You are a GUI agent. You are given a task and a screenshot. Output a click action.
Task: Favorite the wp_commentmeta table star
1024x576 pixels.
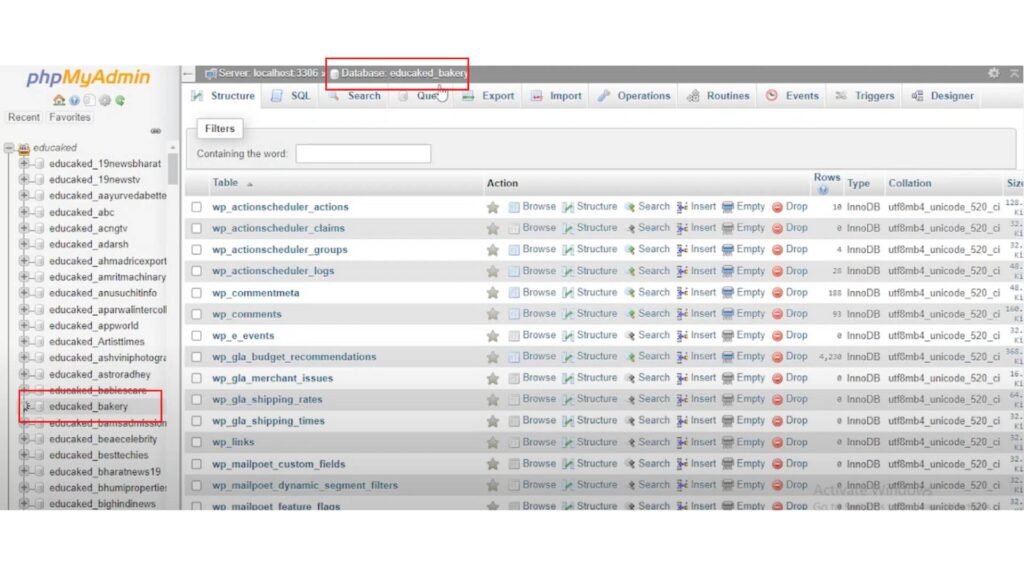tap(492, 293)
